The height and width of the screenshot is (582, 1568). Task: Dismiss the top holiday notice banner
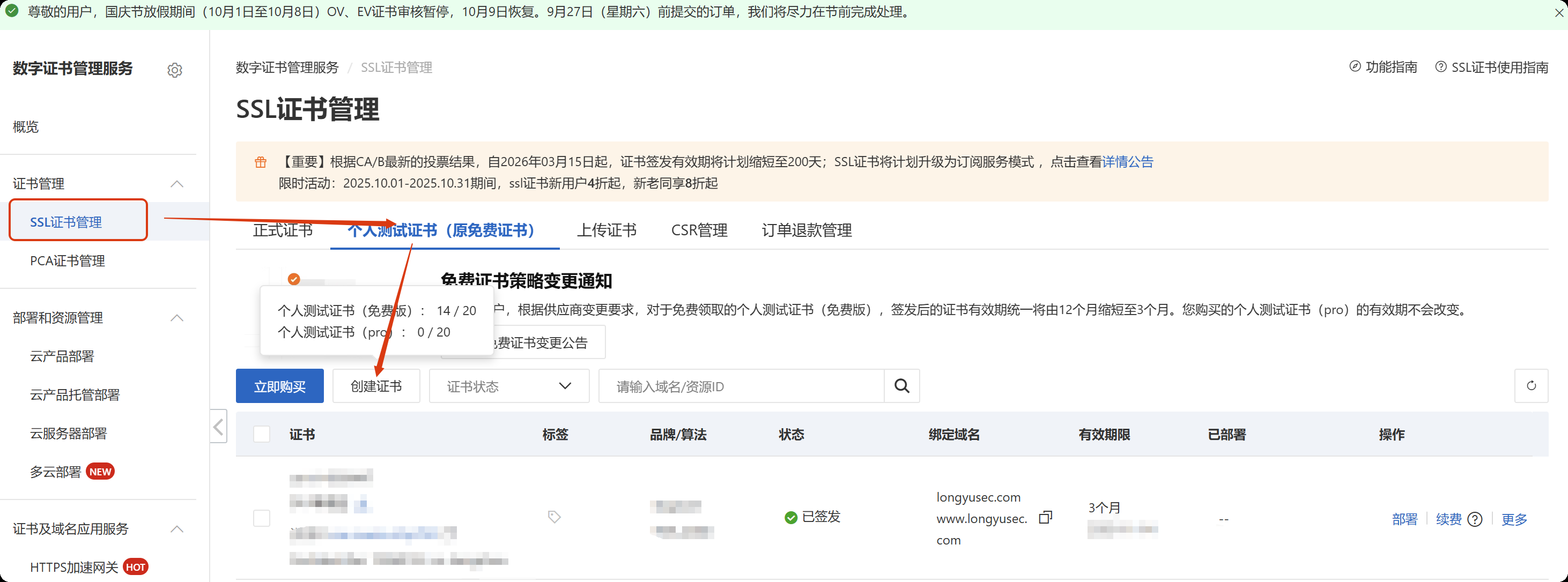pos(1558,12)
